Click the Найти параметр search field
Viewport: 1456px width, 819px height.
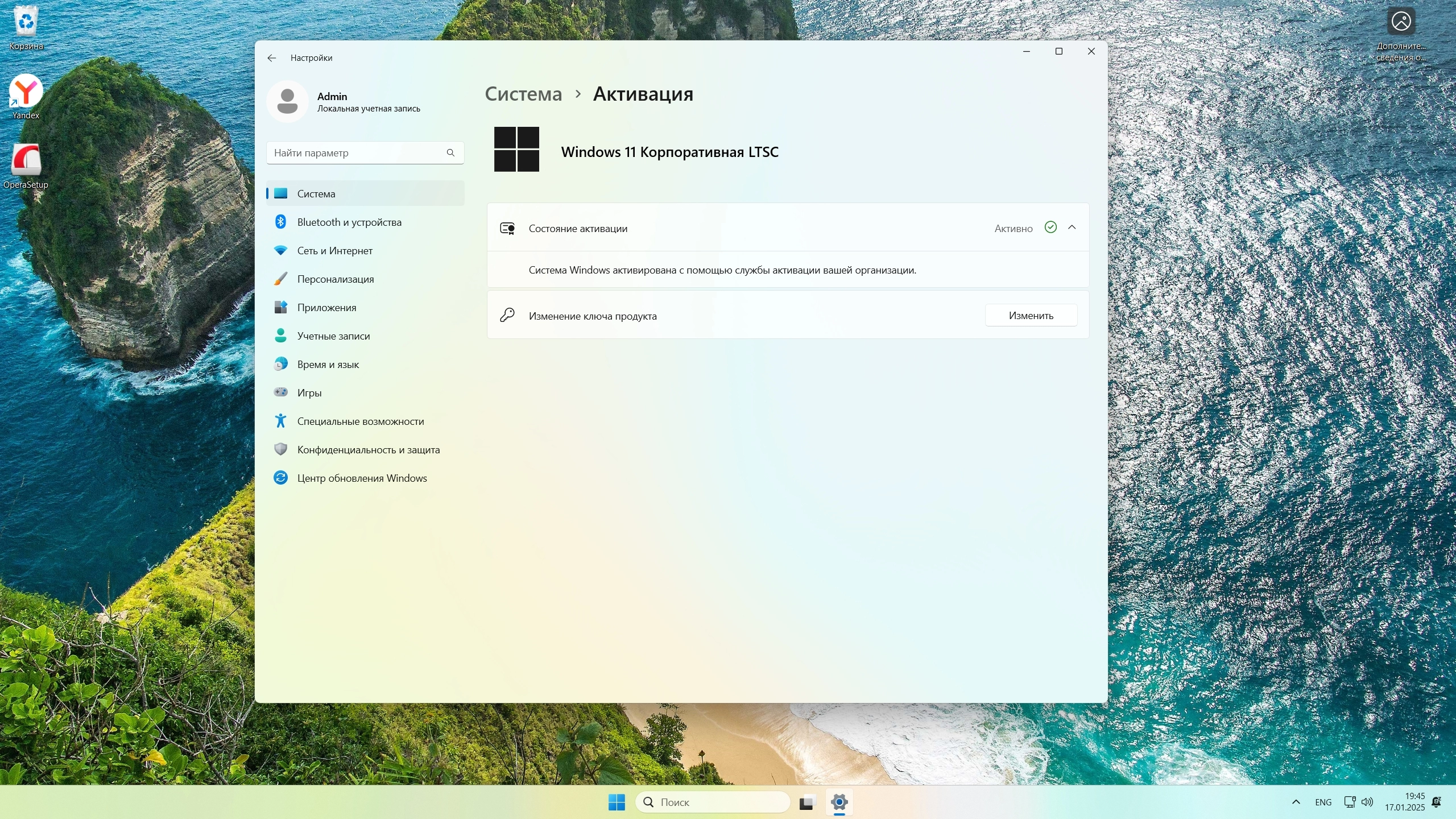[x=358, y=153]
